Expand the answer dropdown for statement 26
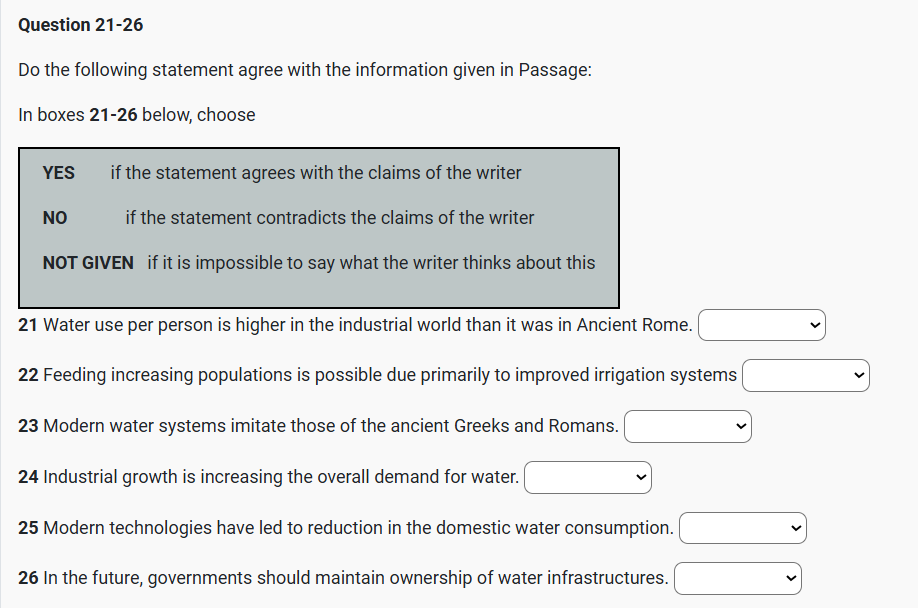 click(737, 579)
